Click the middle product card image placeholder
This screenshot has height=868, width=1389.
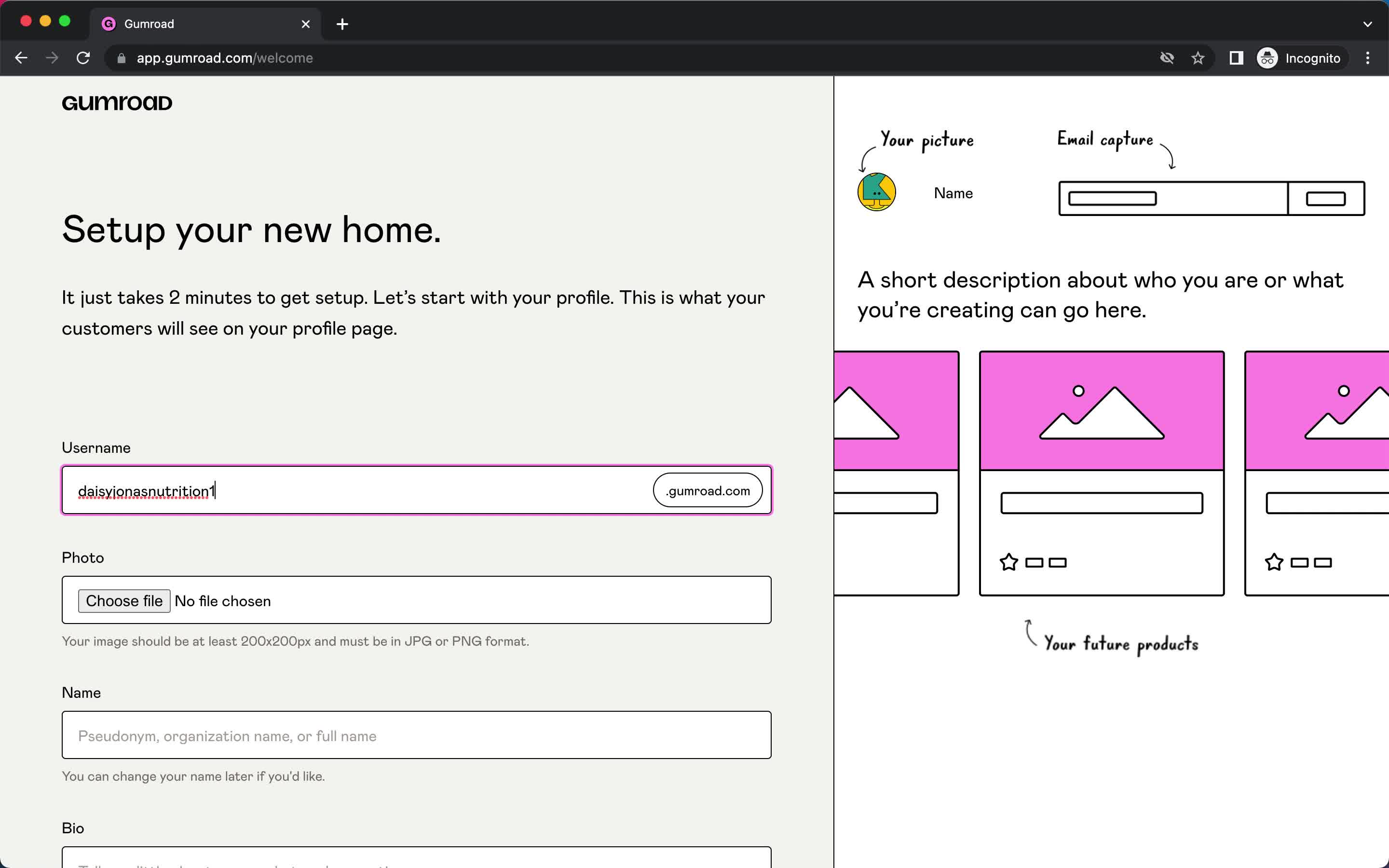point(1102,411)
